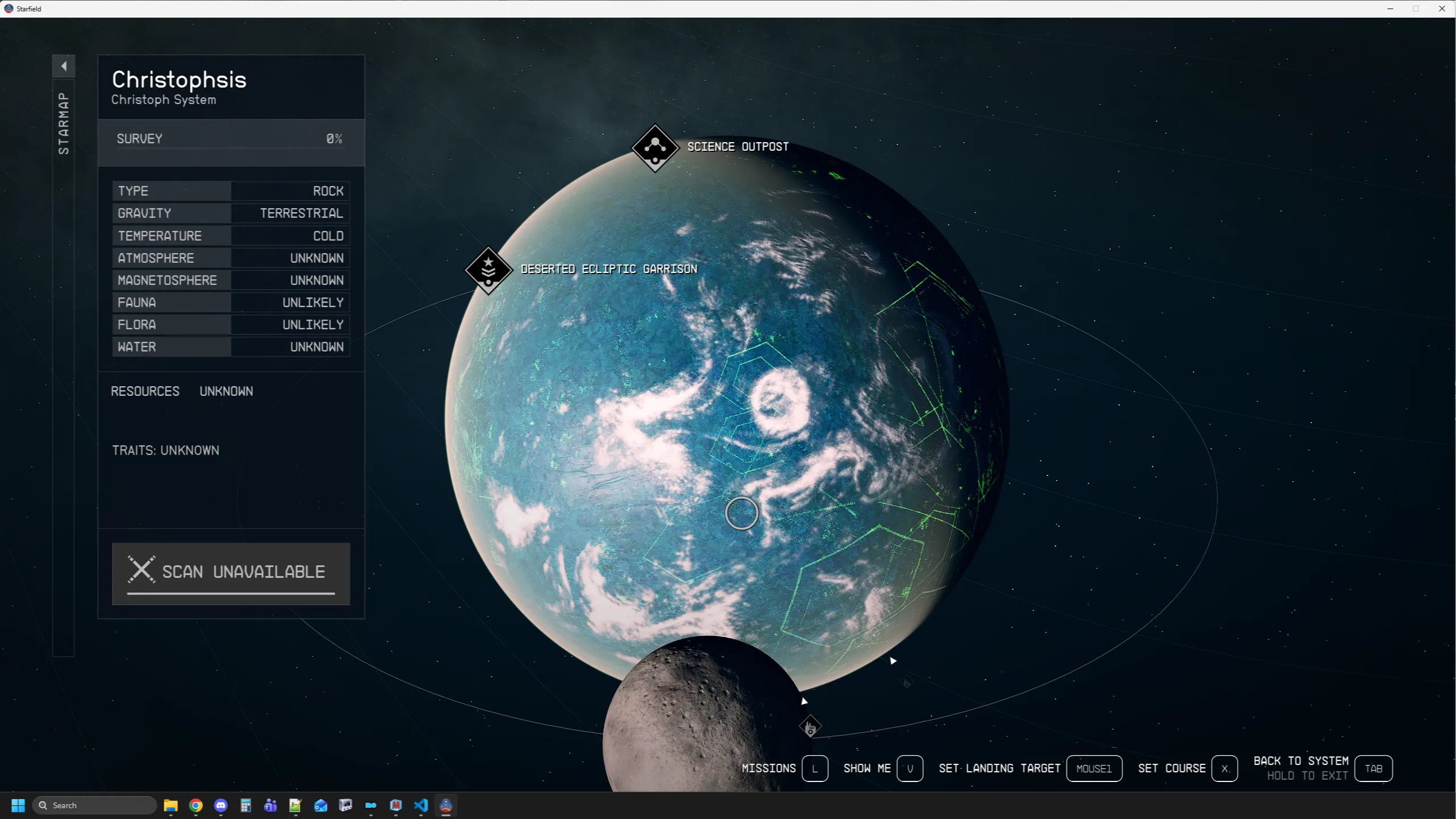Click the Survey 0% progress bar
Viewport: 1456px width, 819px height.
(231, 142)
